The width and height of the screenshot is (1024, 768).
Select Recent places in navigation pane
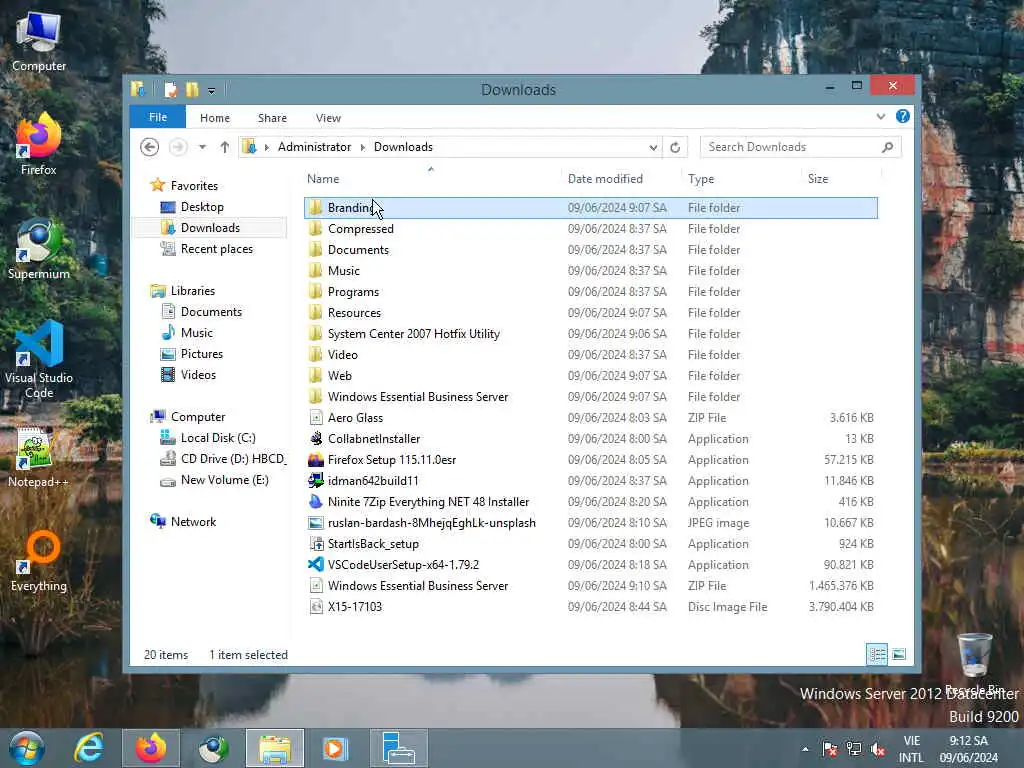[x=216, y=249]
